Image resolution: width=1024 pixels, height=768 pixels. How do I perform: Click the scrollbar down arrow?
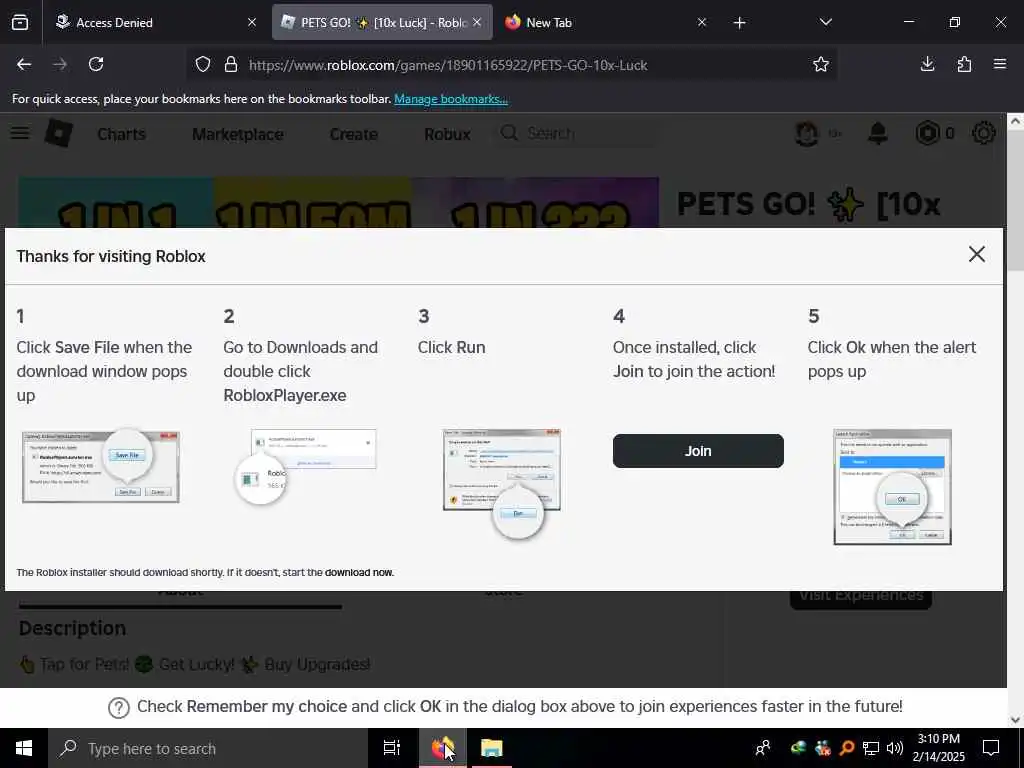click(x=1015, y=720)
